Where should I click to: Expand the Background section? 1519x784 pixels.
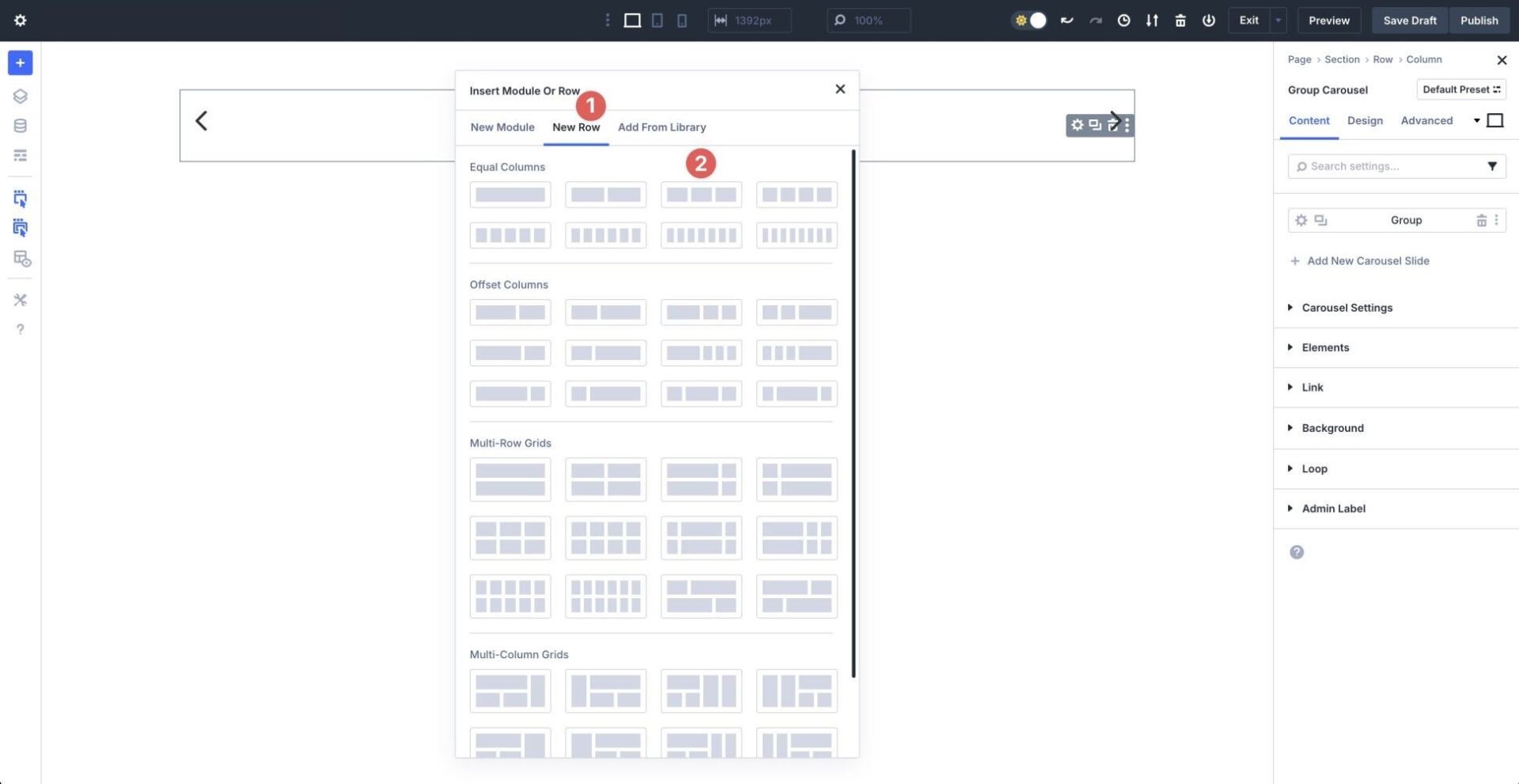[x=1332, y=428]
